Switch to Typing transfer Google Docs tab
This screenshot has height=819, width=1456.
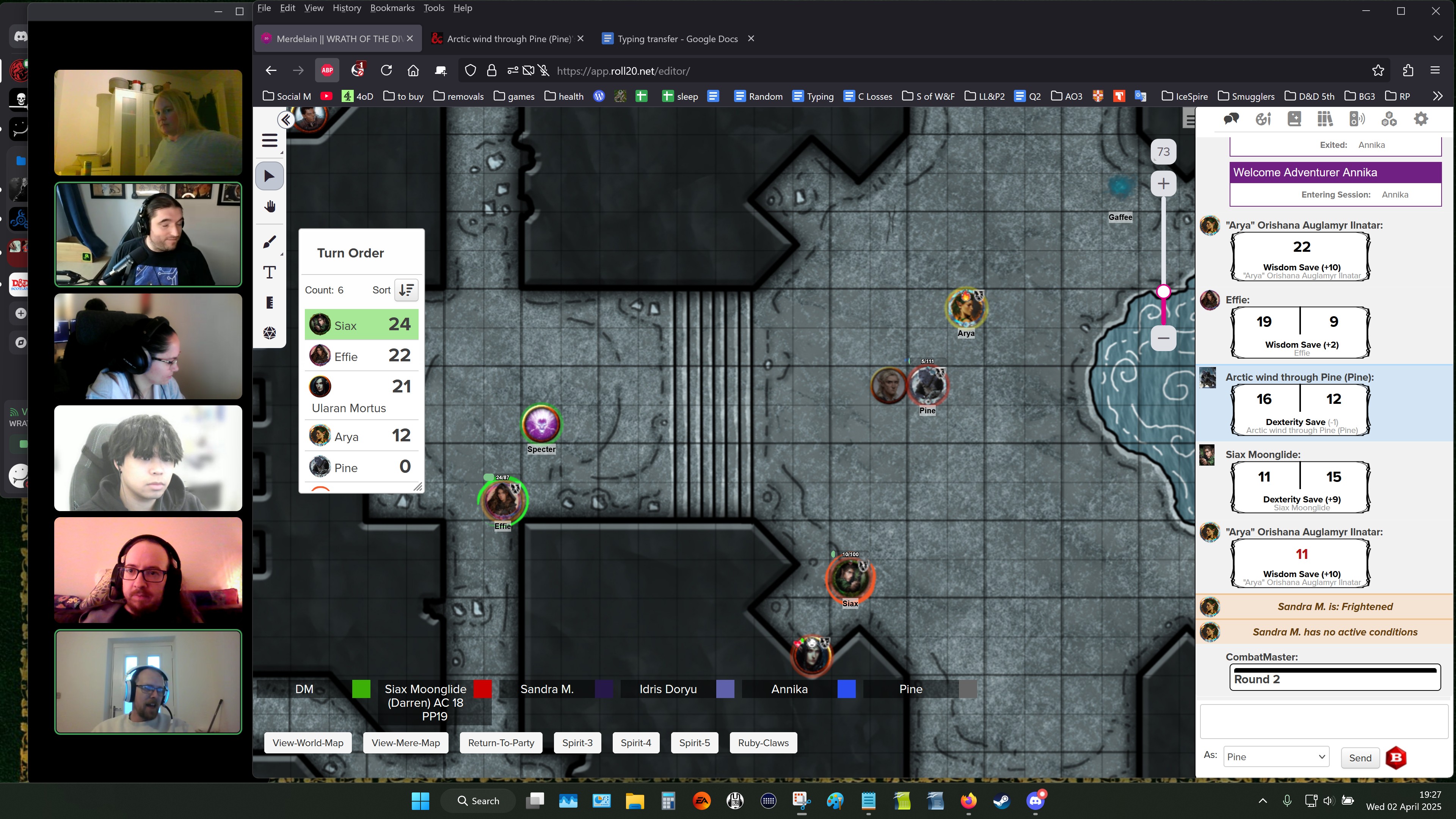pyautogui.click(x=677, y=38)
